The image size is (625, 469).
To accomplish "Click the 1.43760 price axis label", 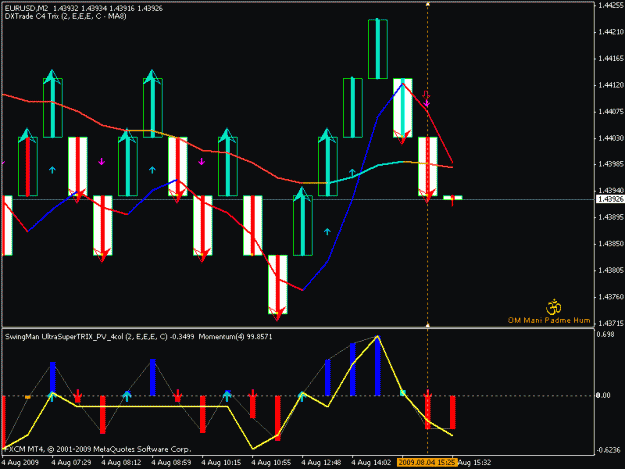I will click(x=611, y=297).
